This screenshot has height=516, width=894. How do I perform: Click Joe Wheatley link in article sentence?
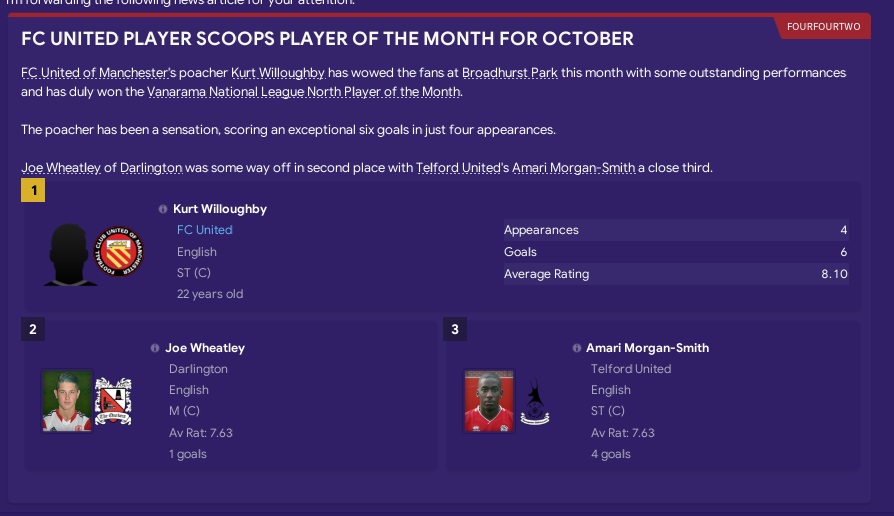[x=61, y=168]
